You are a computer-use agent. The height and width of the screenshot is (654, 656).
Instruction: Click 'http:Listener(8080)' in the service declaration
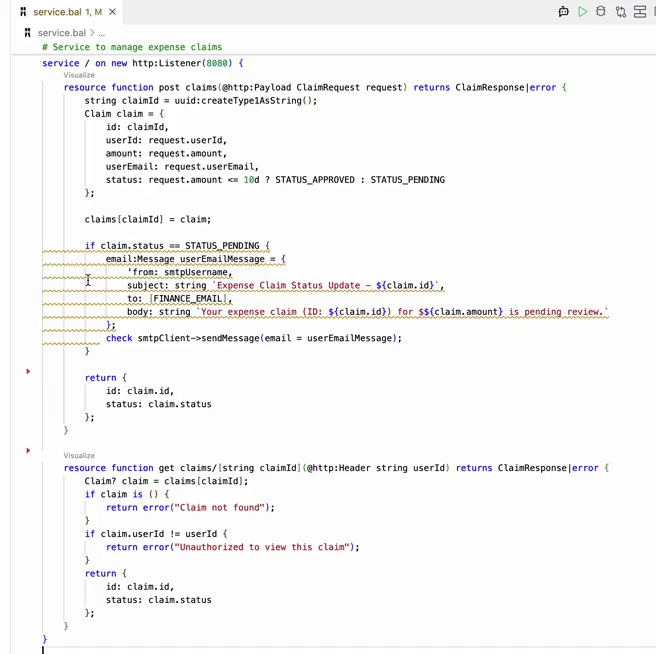pos(182,63)
